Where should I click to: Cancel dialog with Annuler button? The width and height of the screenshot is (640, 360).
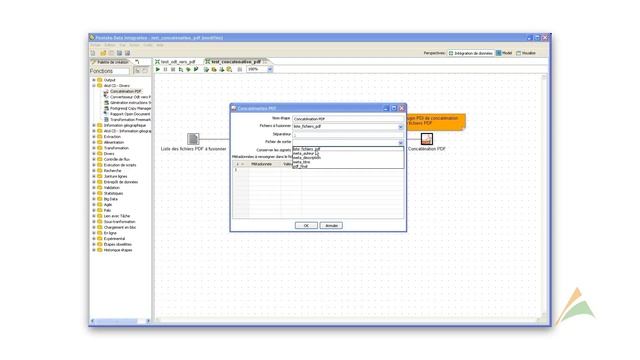[x=331, y=226]
